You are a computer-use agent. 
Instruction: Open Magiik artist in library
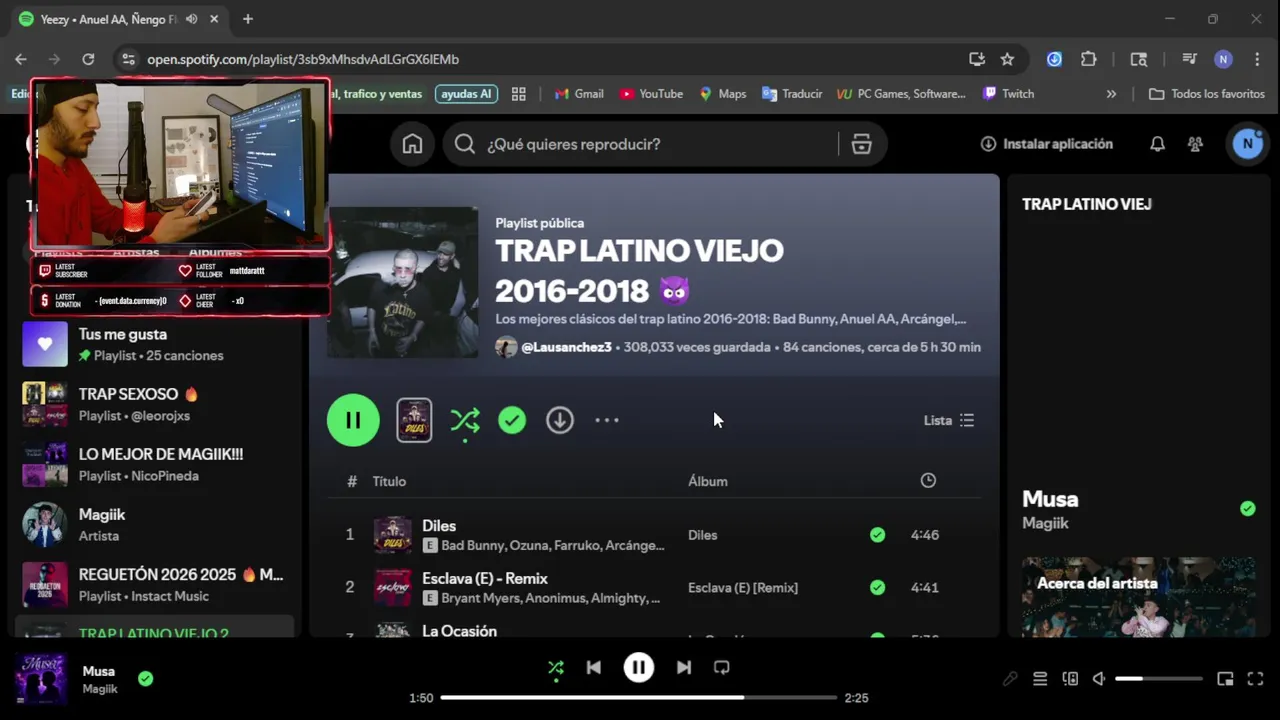(155, 524)
